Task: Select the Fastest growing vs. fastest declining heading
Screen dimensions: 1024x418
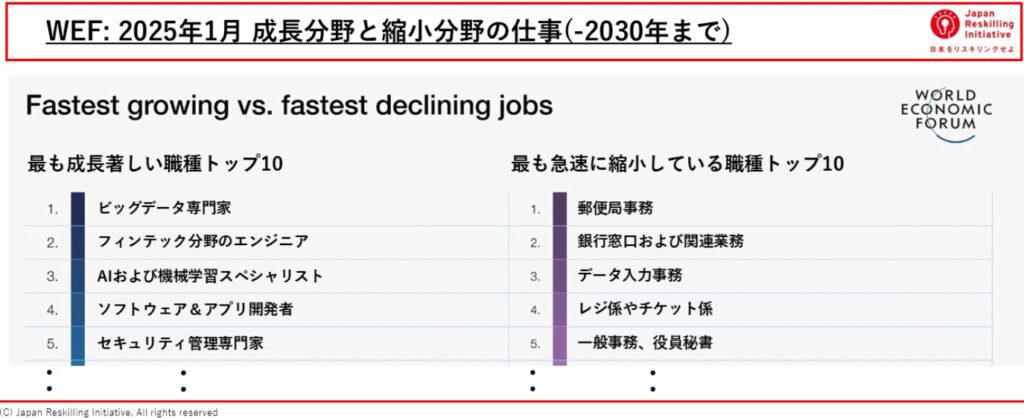Action: (289, 106)
